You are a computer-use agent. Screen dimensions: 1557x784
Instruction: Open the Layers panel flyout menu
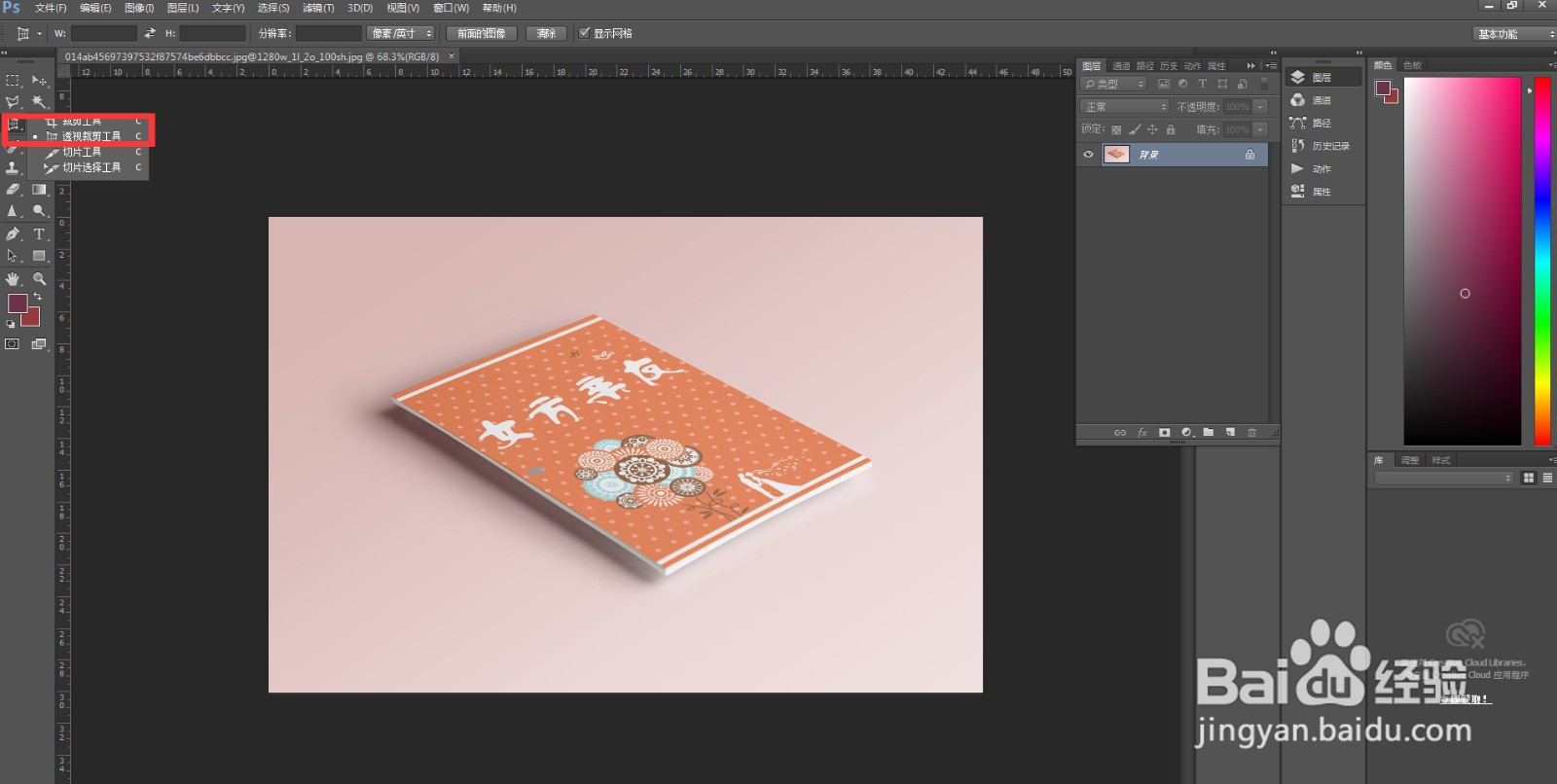point(1271,66)
